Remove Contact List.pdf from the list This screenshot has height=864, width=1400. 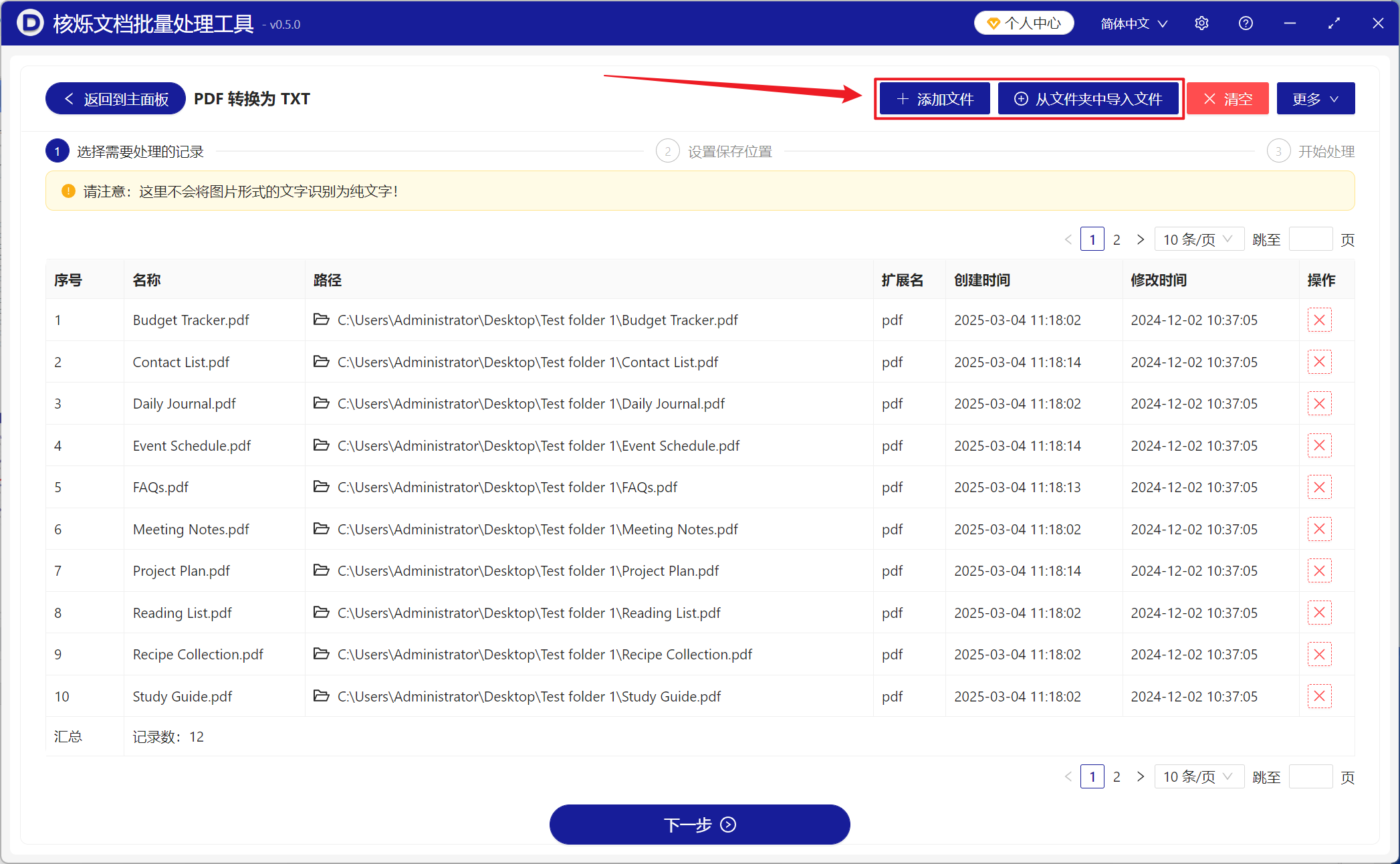point(1319,362)
